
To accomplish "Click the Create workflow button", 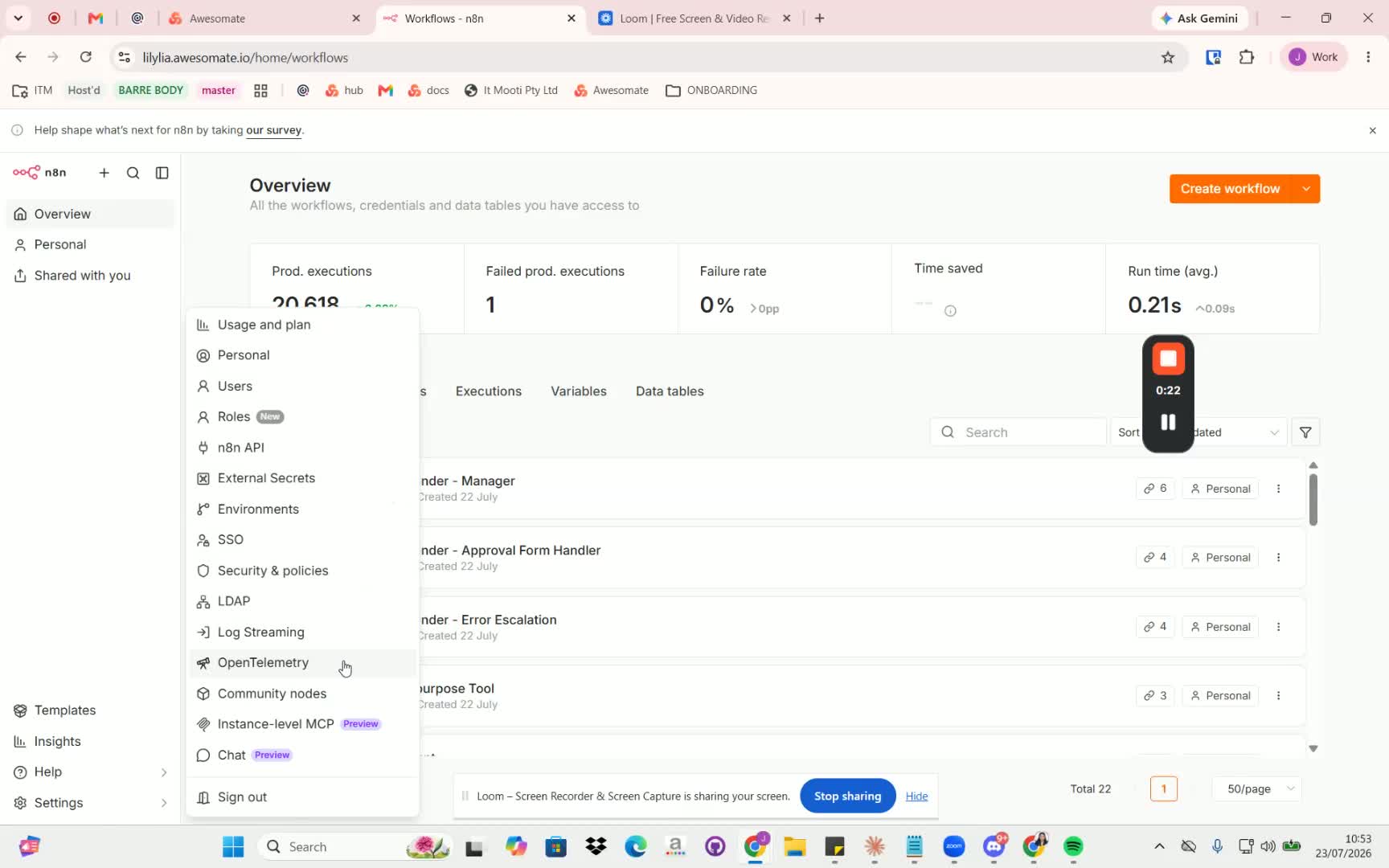I will [x=1230, y=189].
